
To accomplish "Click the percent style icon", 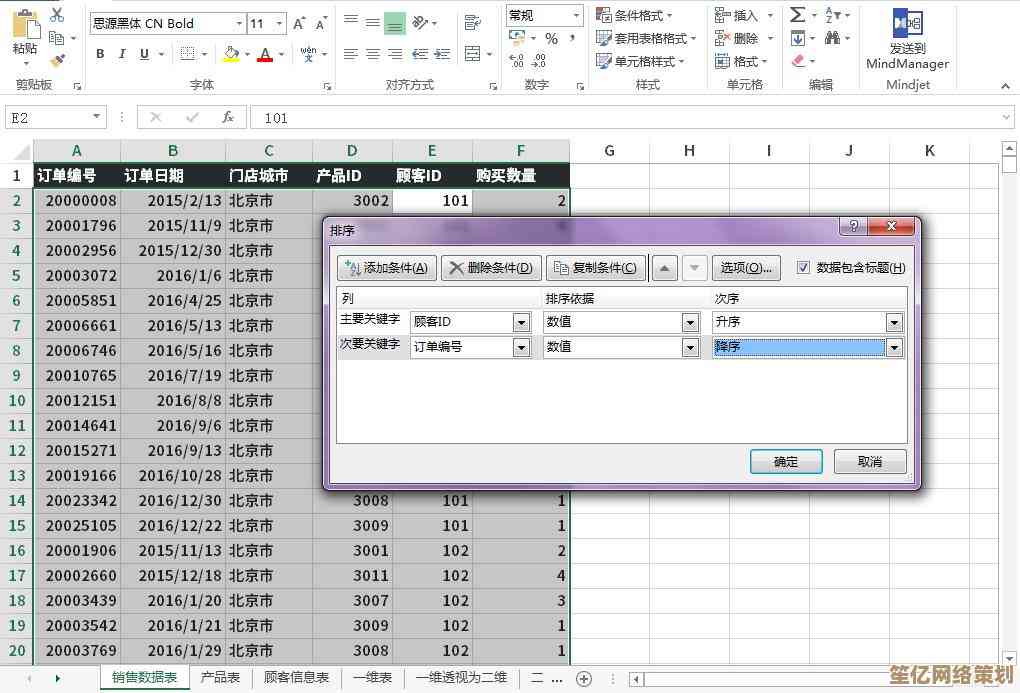I will pyautogui.click(x=551, y=38).
